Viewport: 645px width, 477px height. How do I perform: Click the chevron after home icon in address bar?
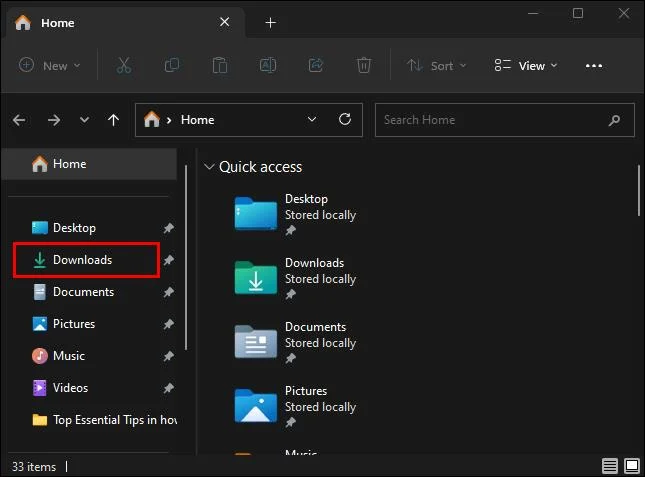coord(169,120)
